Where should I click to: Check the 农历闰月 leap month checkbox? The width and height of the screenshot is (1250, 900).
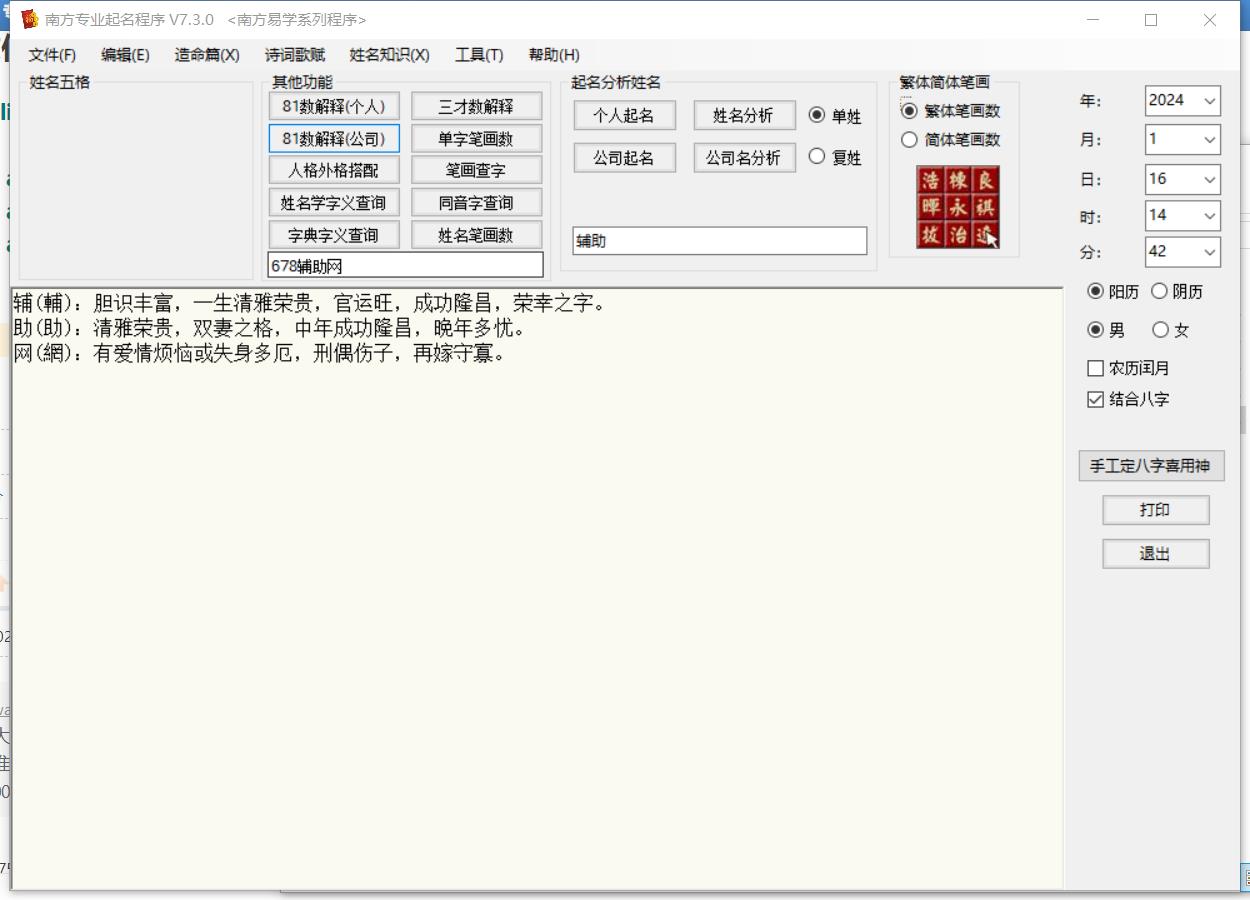click(x=1096, y=368)
